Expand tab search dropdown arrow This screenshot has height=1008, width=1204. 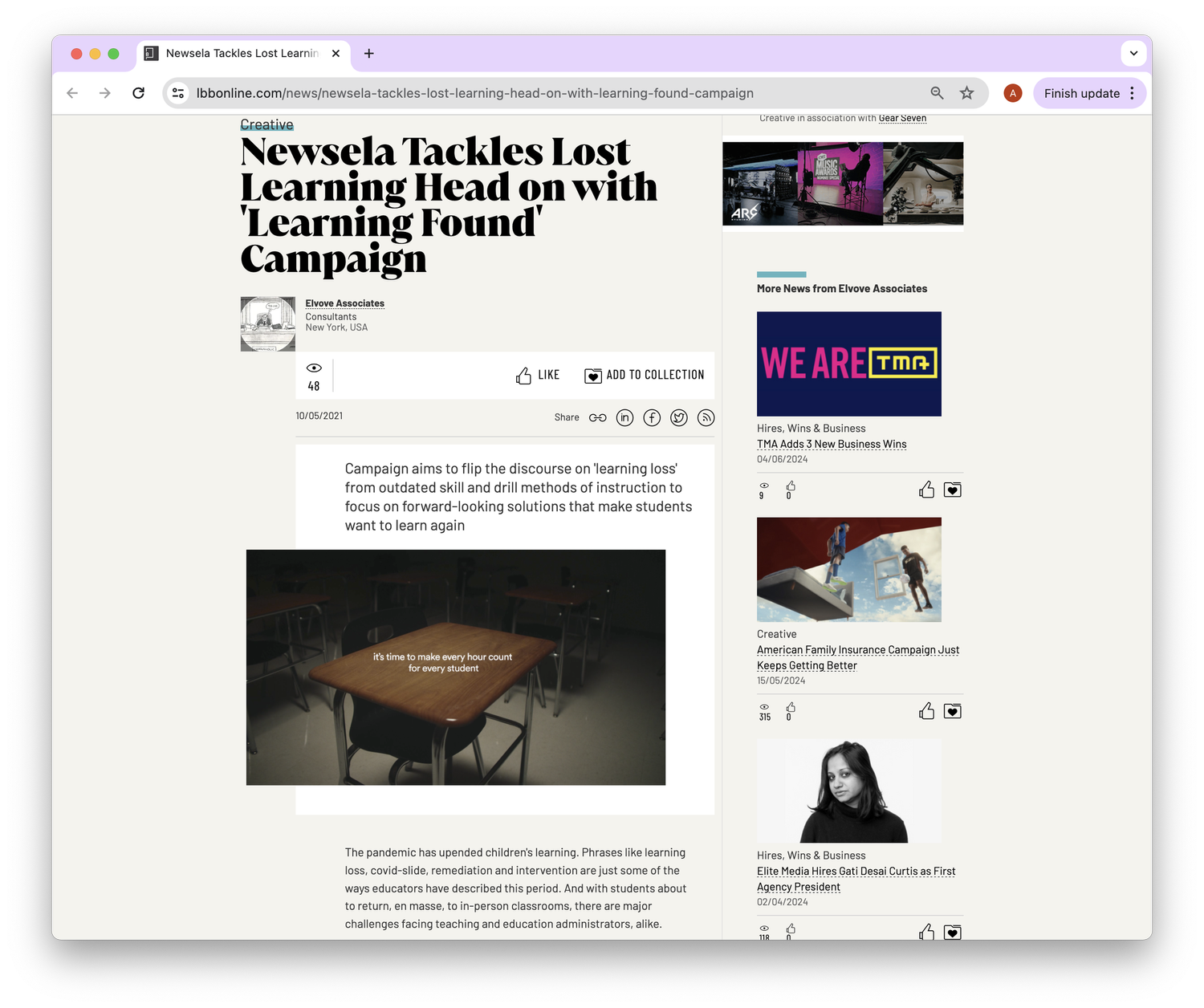[x=1133, y=54]
